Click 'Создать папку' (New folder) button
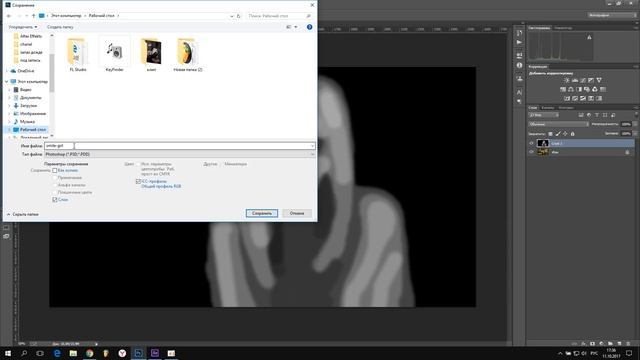 point(60,27)
